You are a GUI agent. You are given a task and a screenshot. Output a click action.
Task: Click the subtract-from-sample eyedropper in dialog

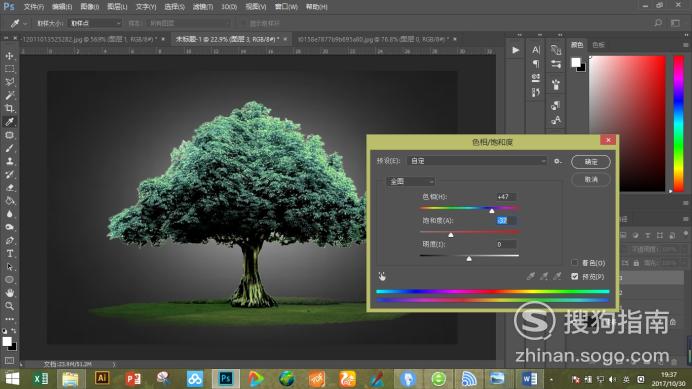point(557,276)
